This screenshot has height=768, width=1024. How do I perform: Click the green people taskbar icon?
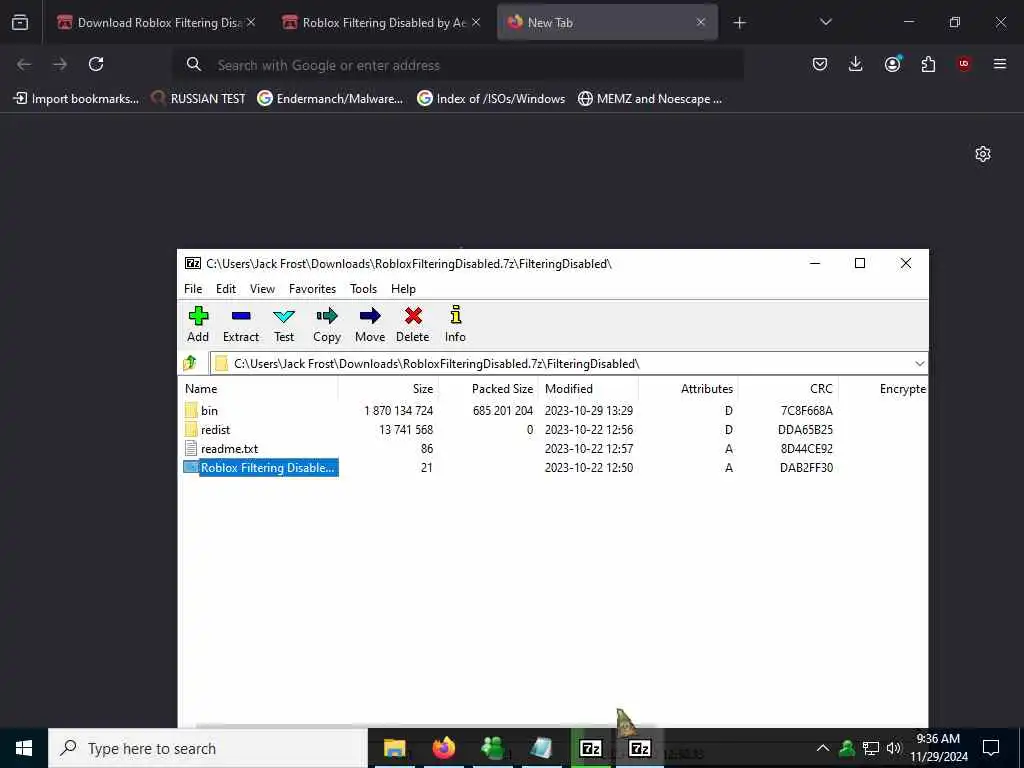pos(492,748)
